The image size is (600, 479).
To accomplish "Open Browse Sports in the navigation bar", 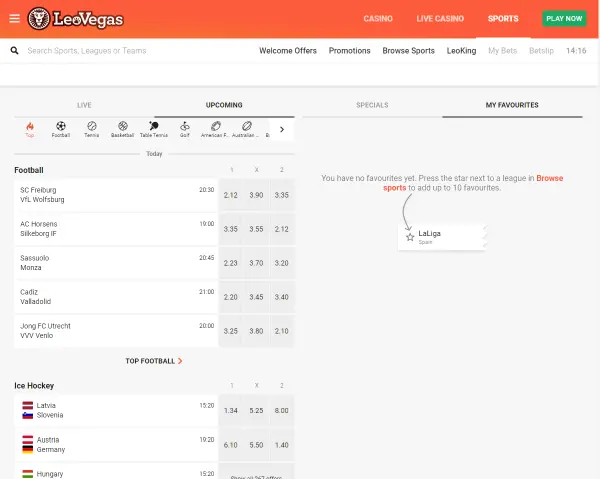I will click(x=408, y=51).
